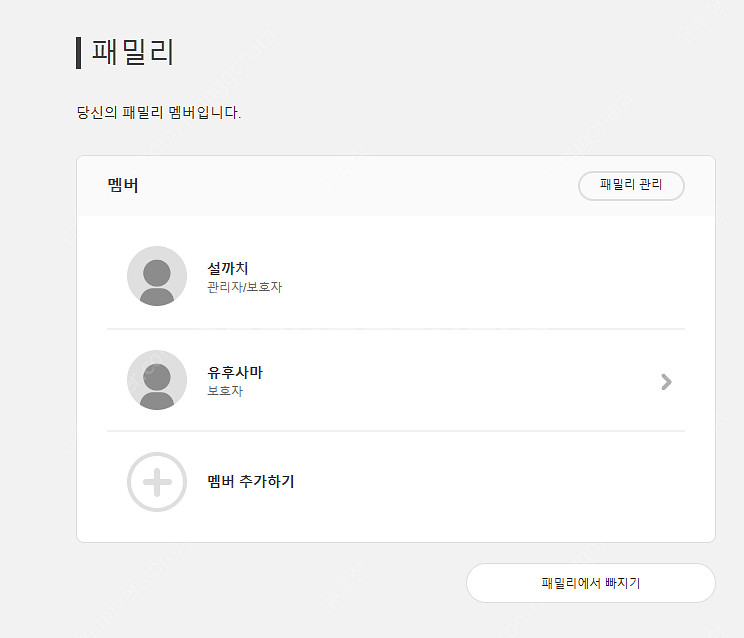Screen dimensions: 744x638
Task: Open the 패밀리 관리 button
Action: pos(631,185)
